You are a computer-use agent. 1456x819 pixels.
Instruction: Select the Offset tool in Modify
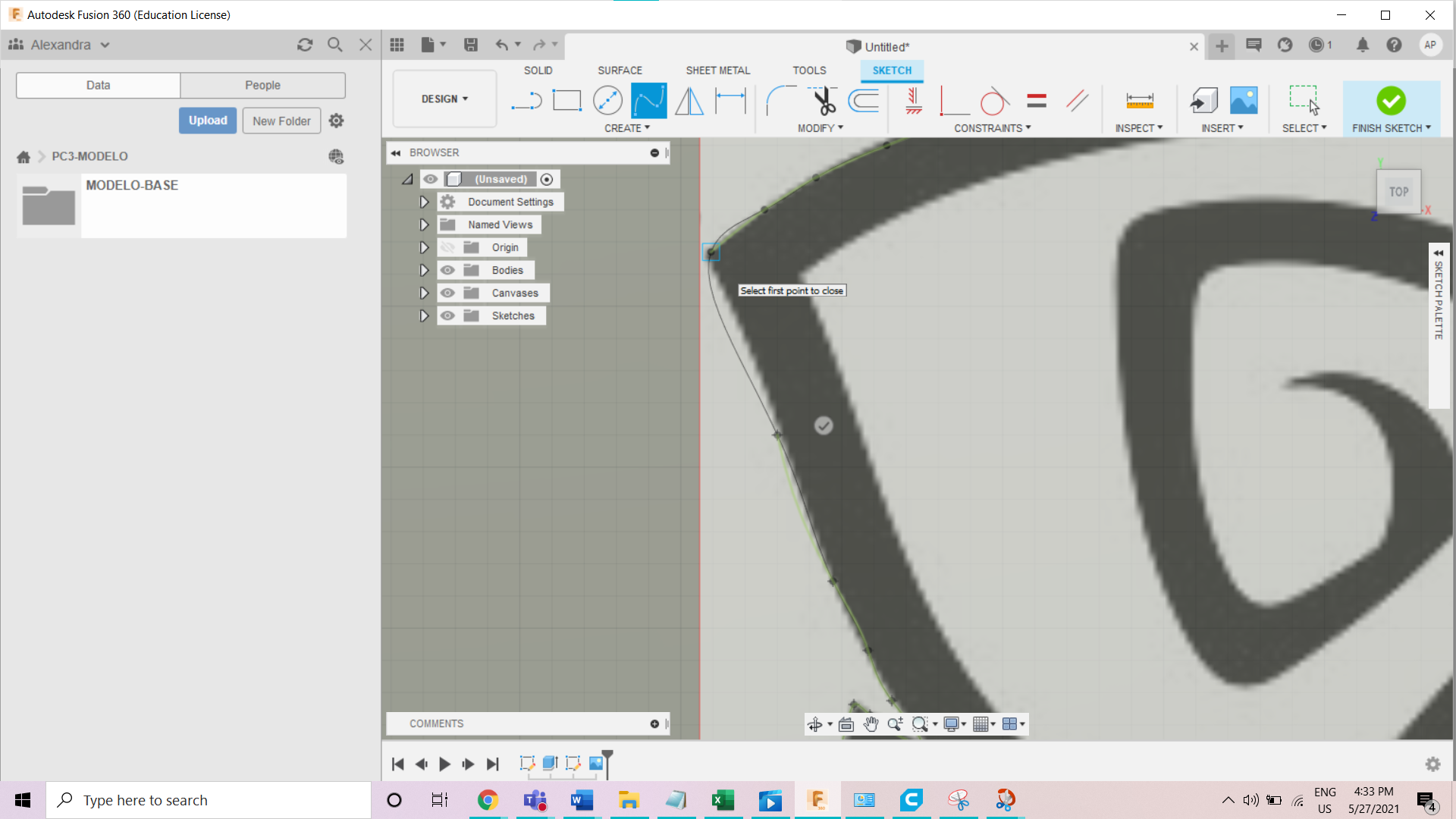coord(864,100)
